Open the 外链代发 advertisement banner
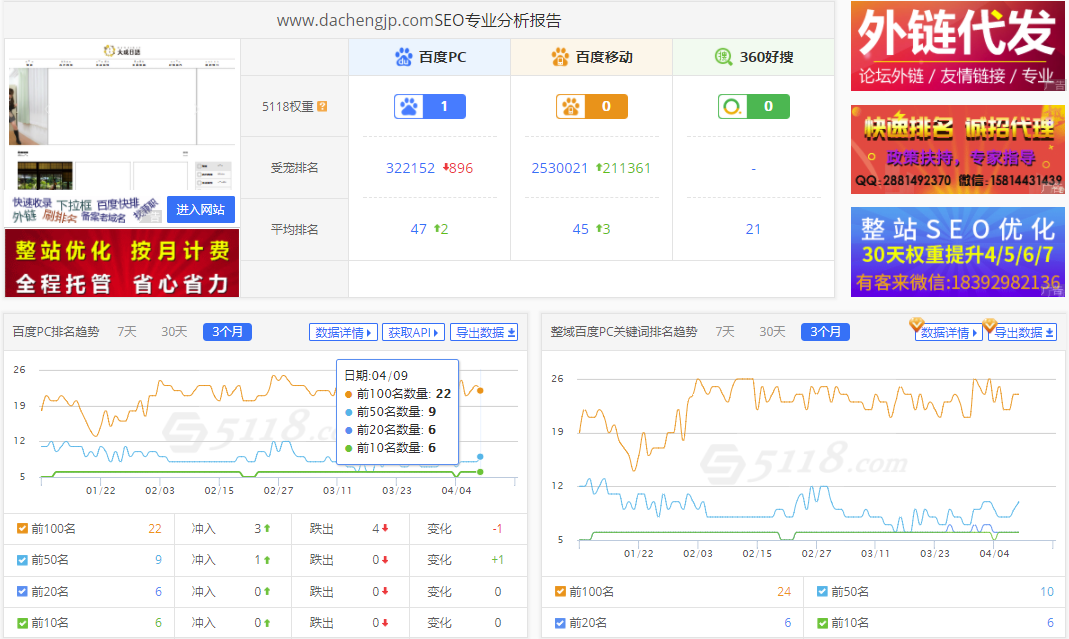The width and height of the screenshot is (1069, 639). 957,46
